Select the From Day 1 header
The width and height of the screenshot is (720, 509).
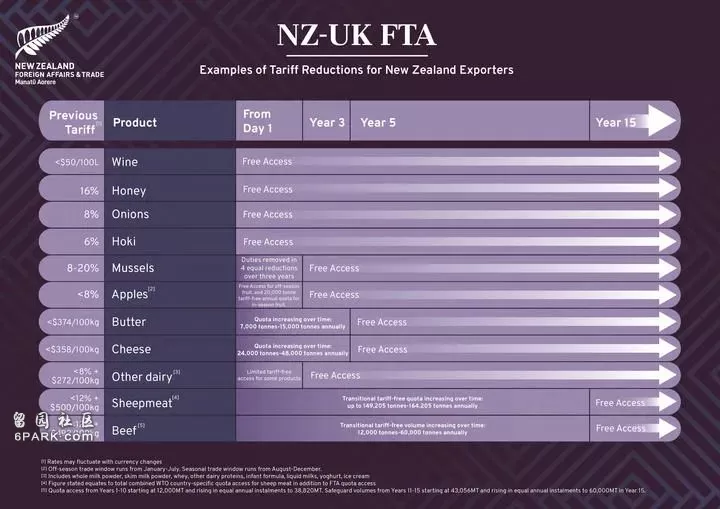tap(257, 121)
